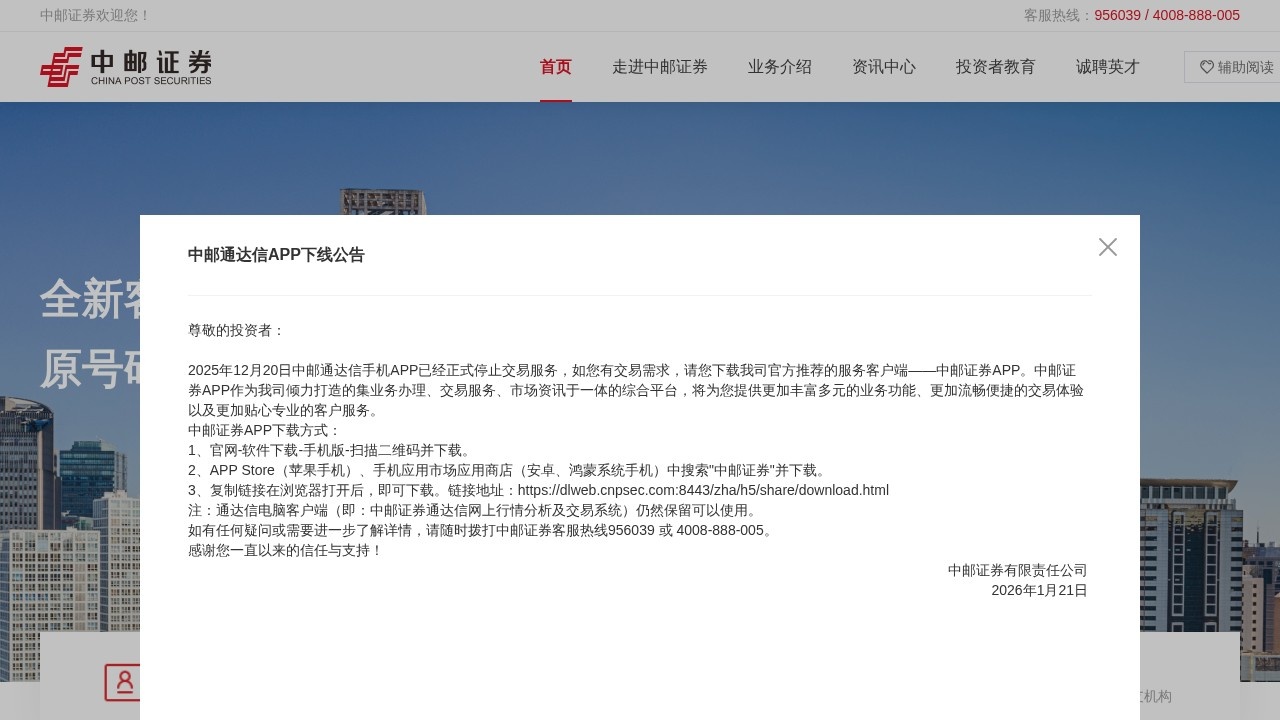Open the APP download link in the notice

(703, 490)
